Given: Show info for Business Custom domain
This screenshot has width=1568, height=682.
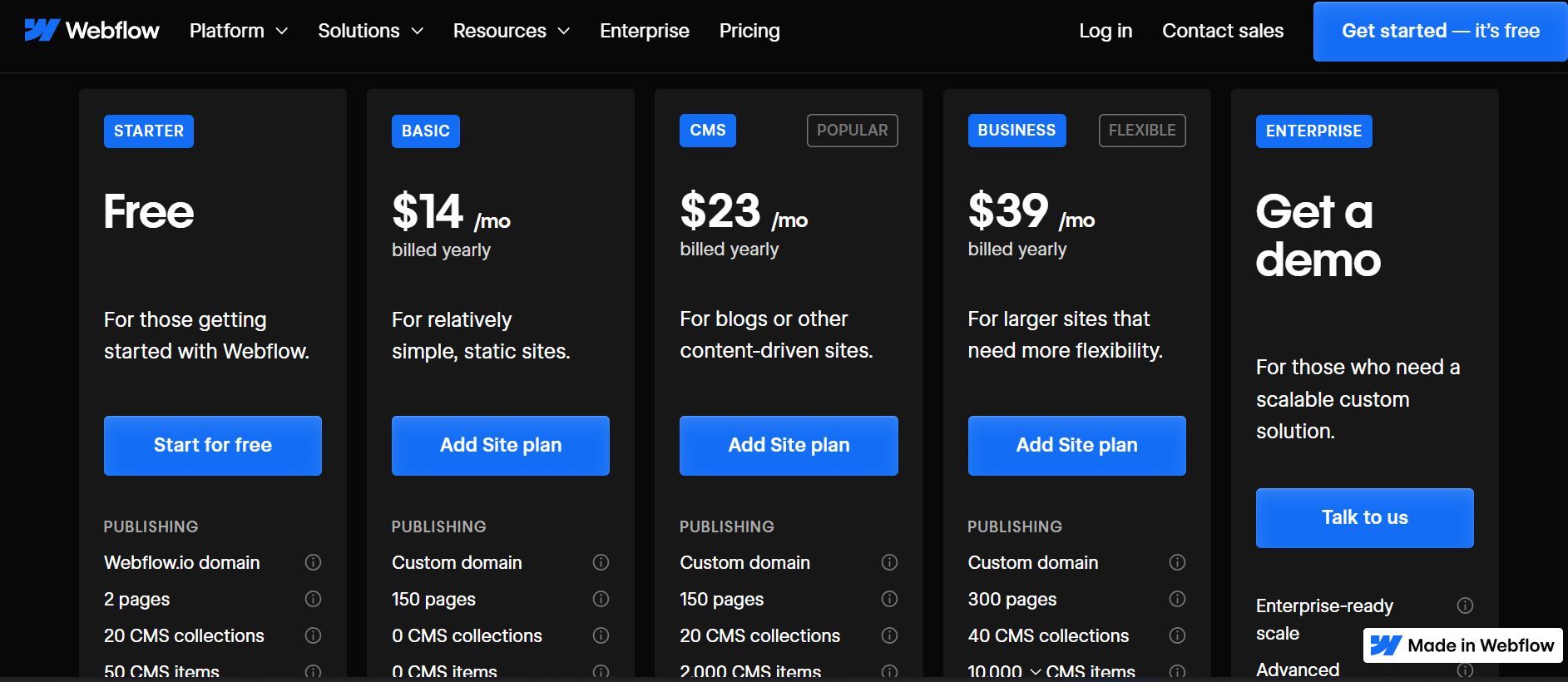Looking at the screenshot, I should [x=1177, y=562].
